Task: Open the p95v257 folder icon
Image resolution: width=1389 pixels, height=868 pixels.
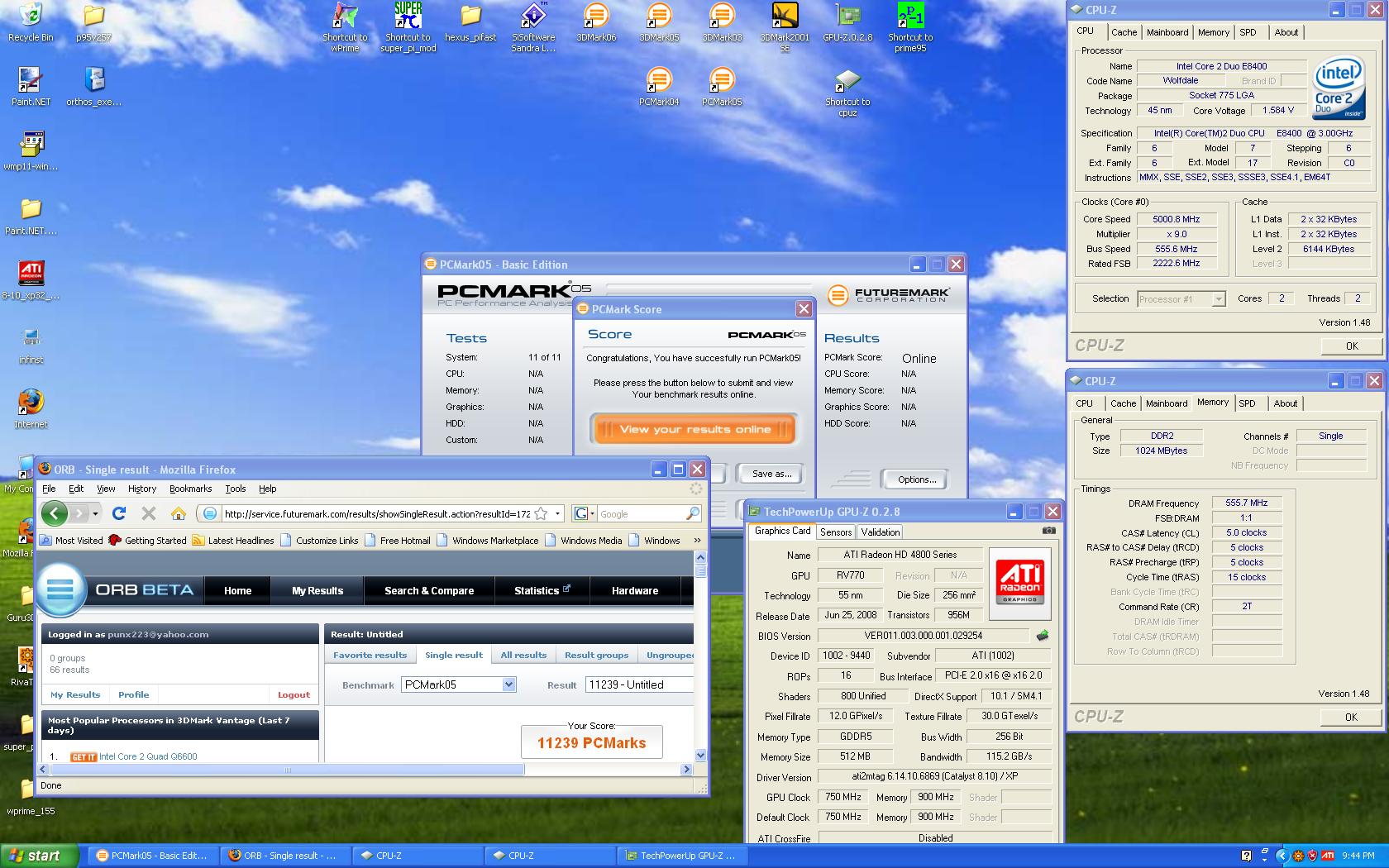Action: click(x=93, y=22)
